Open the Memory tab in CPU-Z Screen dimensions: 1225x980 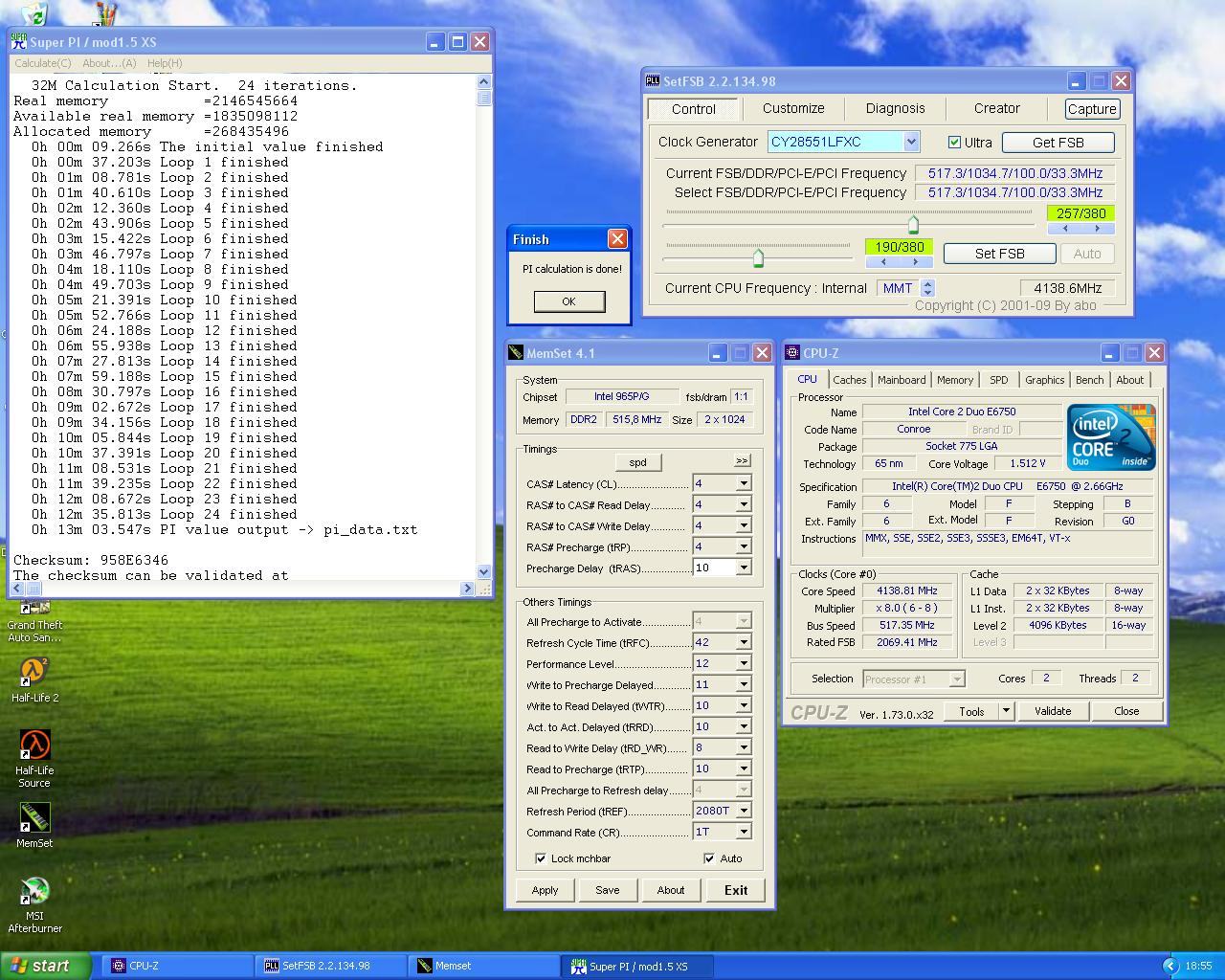tap(955, 380)
